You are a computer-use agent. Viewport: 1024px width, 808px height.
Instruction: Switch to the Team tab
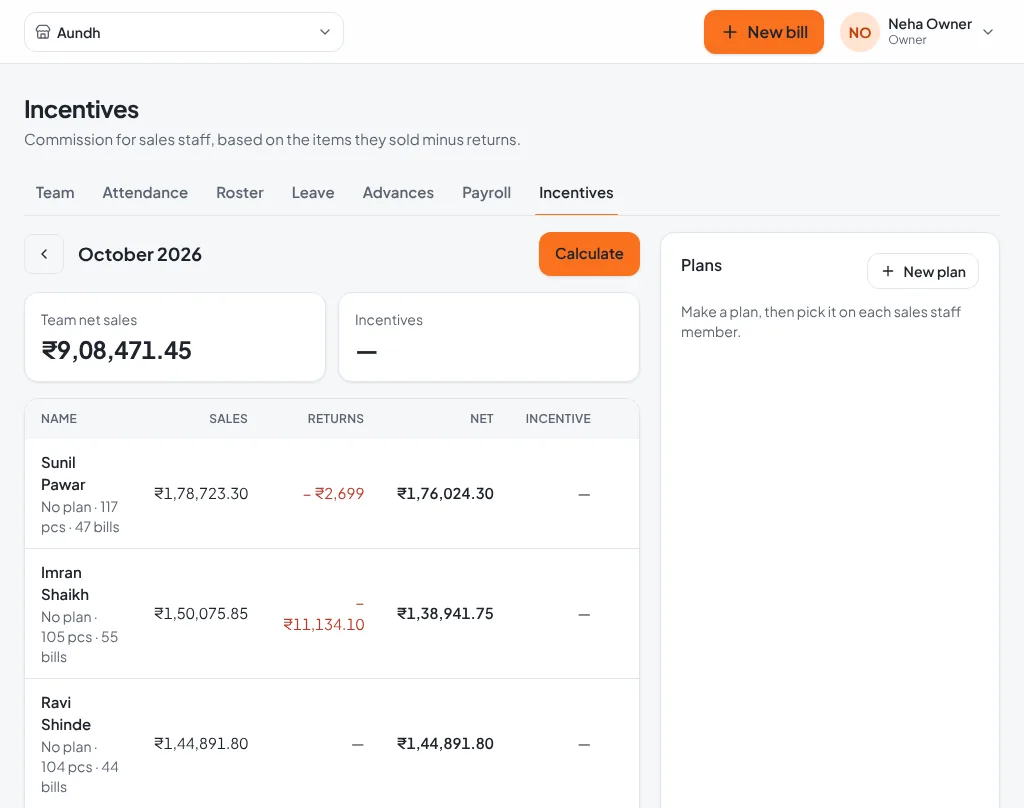pos(55,193)
